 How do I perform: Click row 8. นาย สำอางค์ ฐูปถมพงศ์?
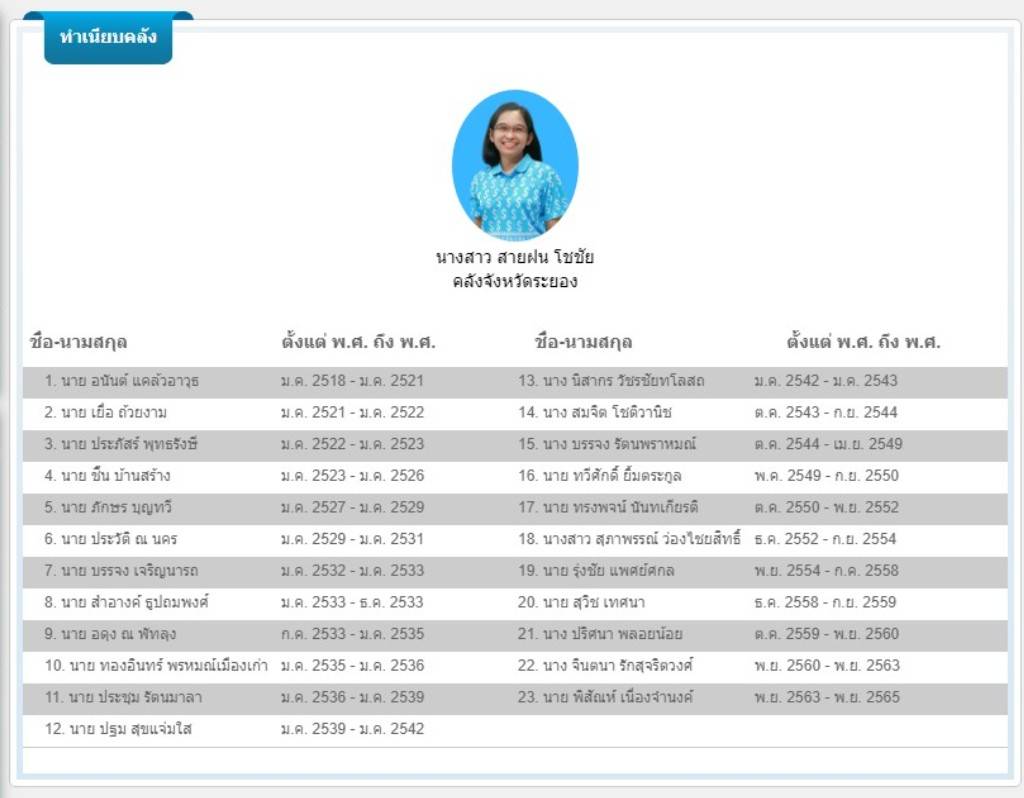click(x=127, y=602)
